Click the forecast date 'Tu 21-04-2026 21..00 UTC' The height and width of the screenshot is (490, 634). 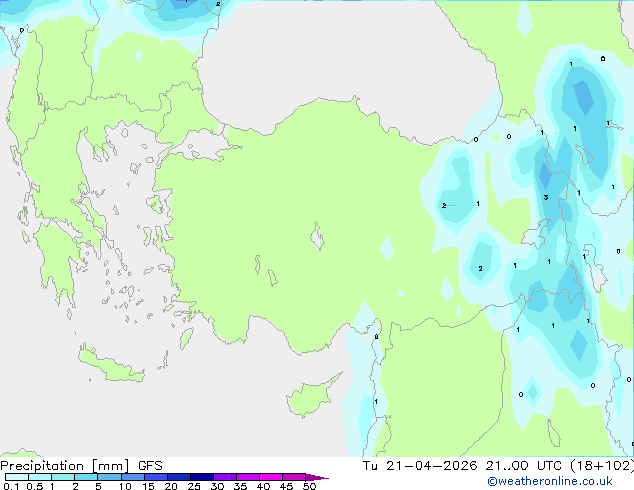coord(462,466)
